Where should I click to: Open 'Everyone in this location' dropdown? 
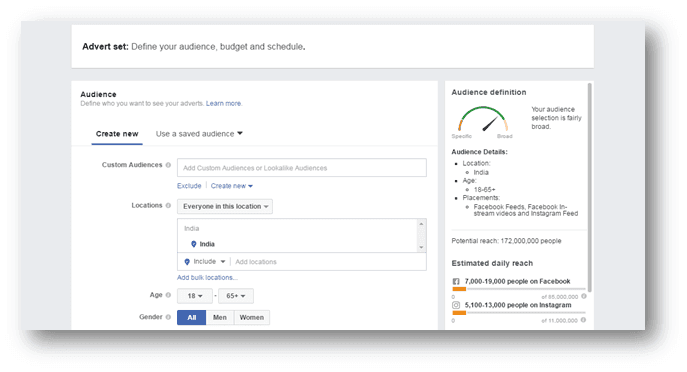(225, 206)
